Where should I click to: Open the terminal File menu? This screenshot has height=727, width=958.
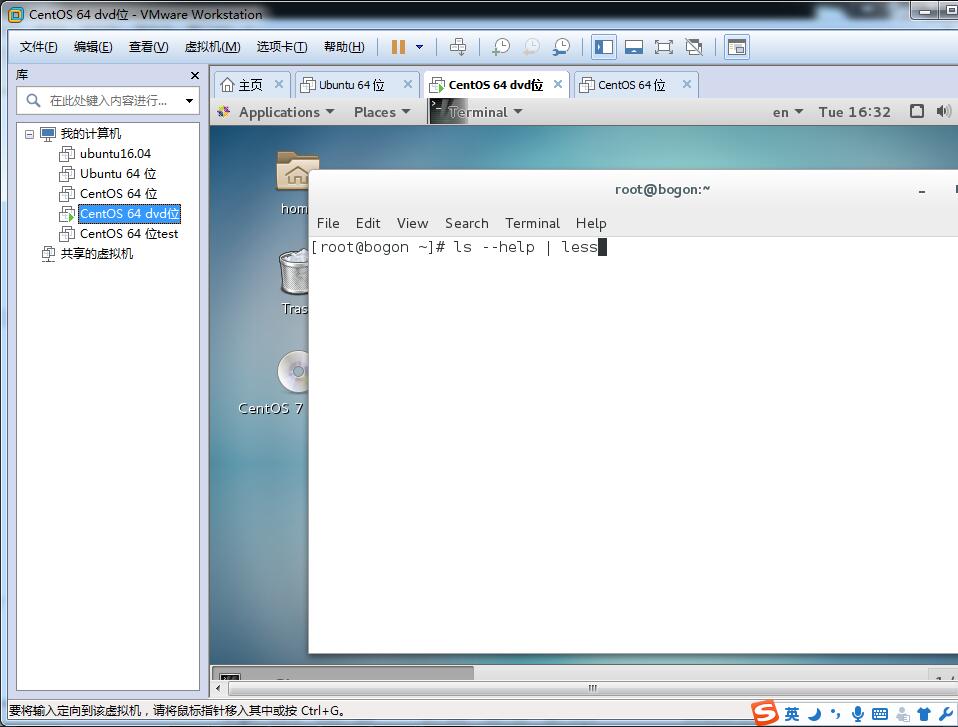[328, 224]
